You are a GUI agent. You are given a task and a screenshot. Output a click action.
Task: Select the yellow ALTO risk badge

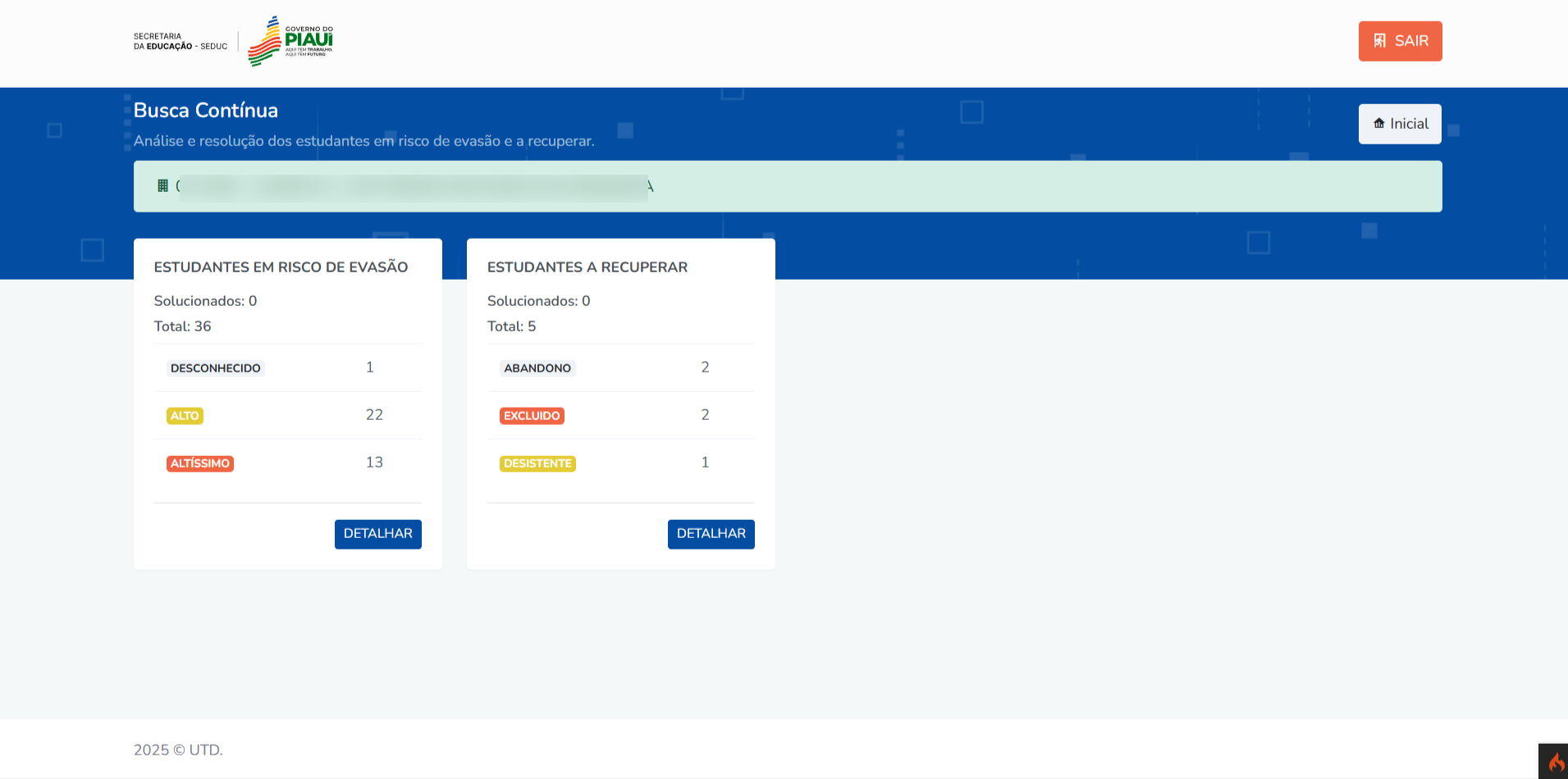(185, 416)
